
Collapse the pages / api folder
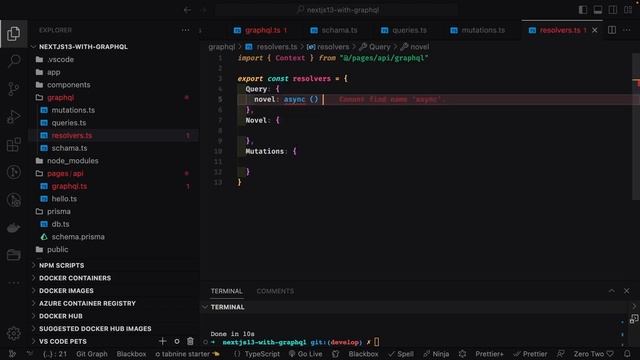pos(65,173)
